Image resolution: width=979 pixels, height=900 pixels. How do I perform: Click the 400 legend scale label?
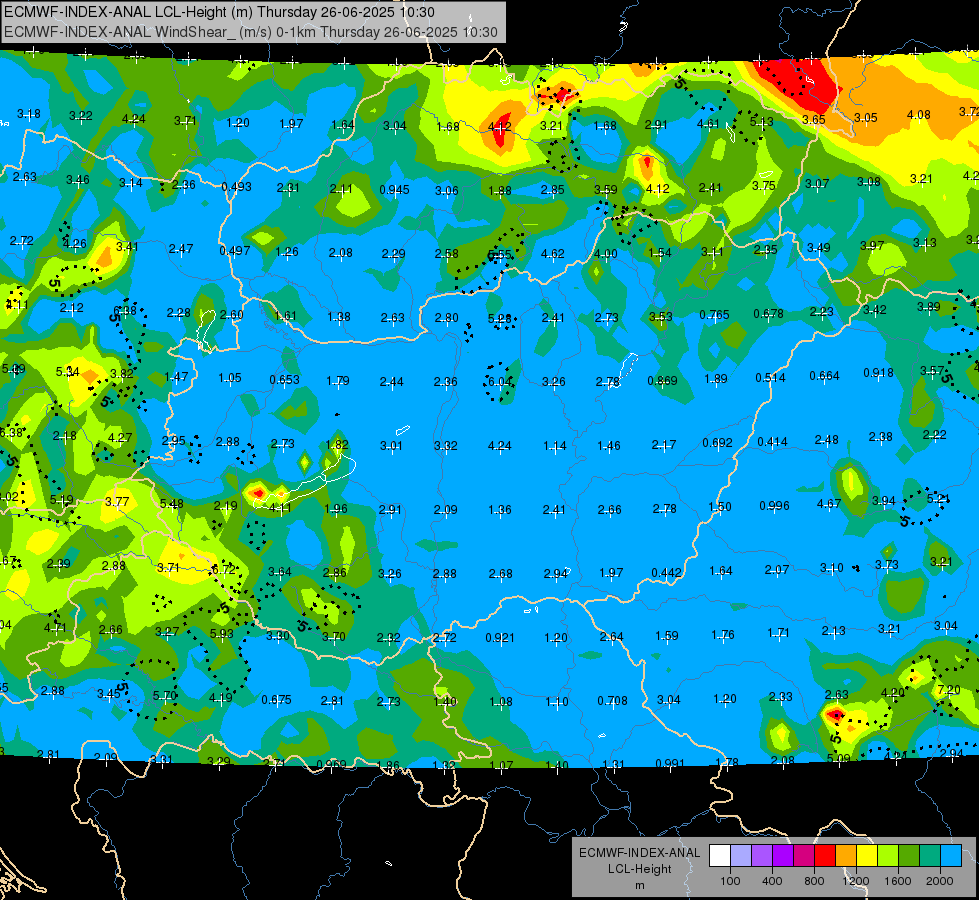tap(772, 881)
